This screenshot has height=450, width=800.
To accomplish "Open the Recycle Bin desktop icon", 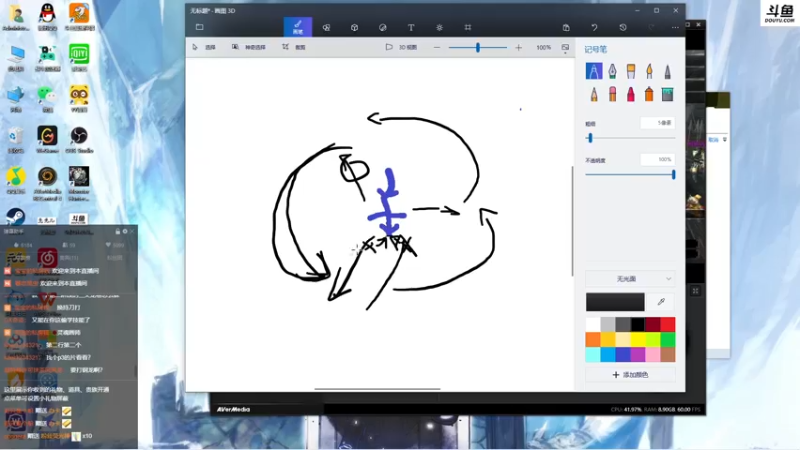I will click(x=16, y=140).
